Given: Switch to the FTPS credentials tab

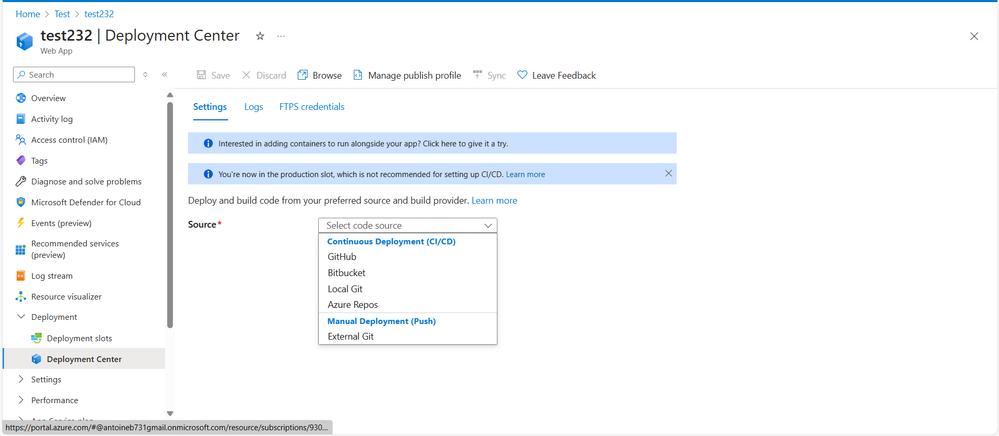Looking at the screenshot, I should (x=311, y=107).
